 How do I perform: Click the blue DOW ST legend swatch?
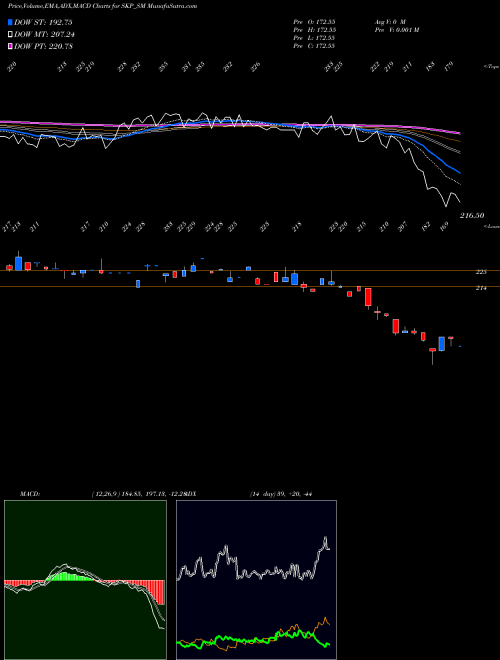10,22
